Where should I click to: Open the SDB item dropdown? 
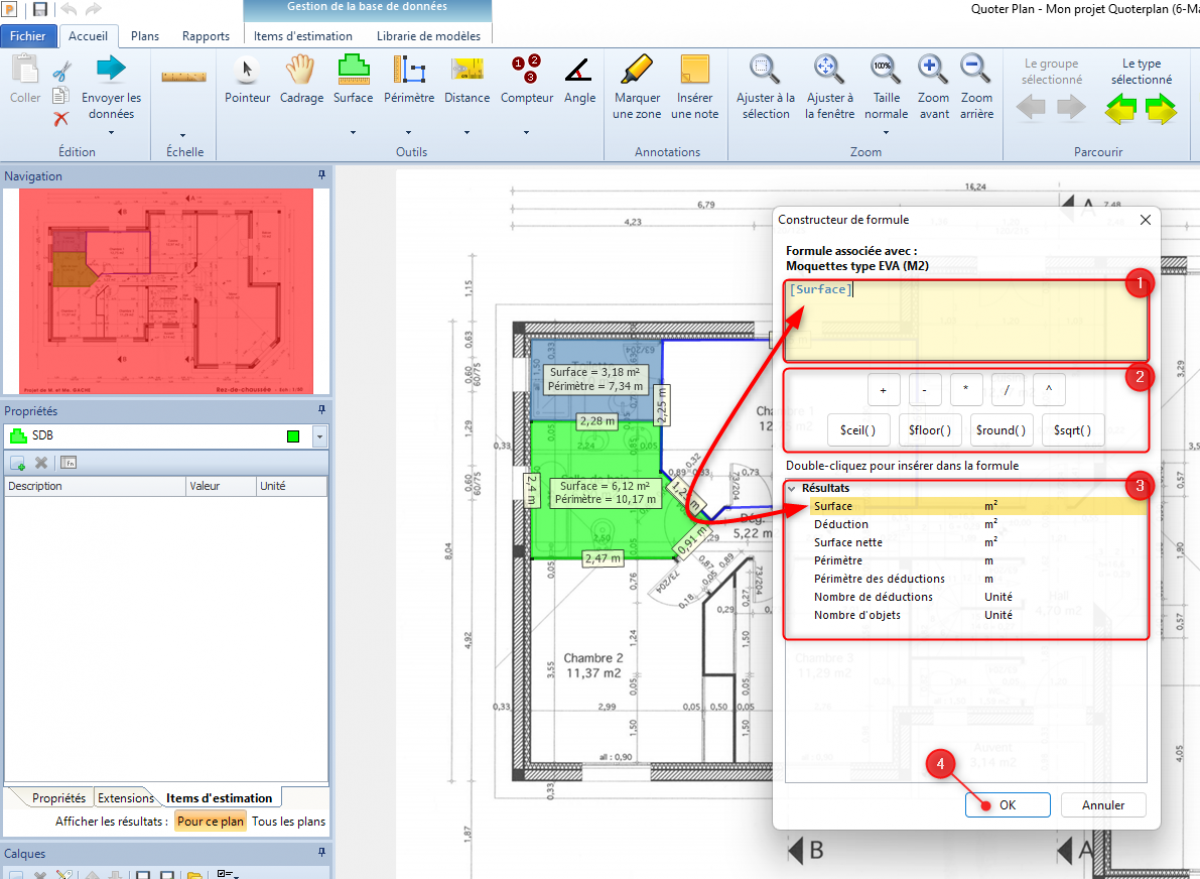click(x=319, y=437)
